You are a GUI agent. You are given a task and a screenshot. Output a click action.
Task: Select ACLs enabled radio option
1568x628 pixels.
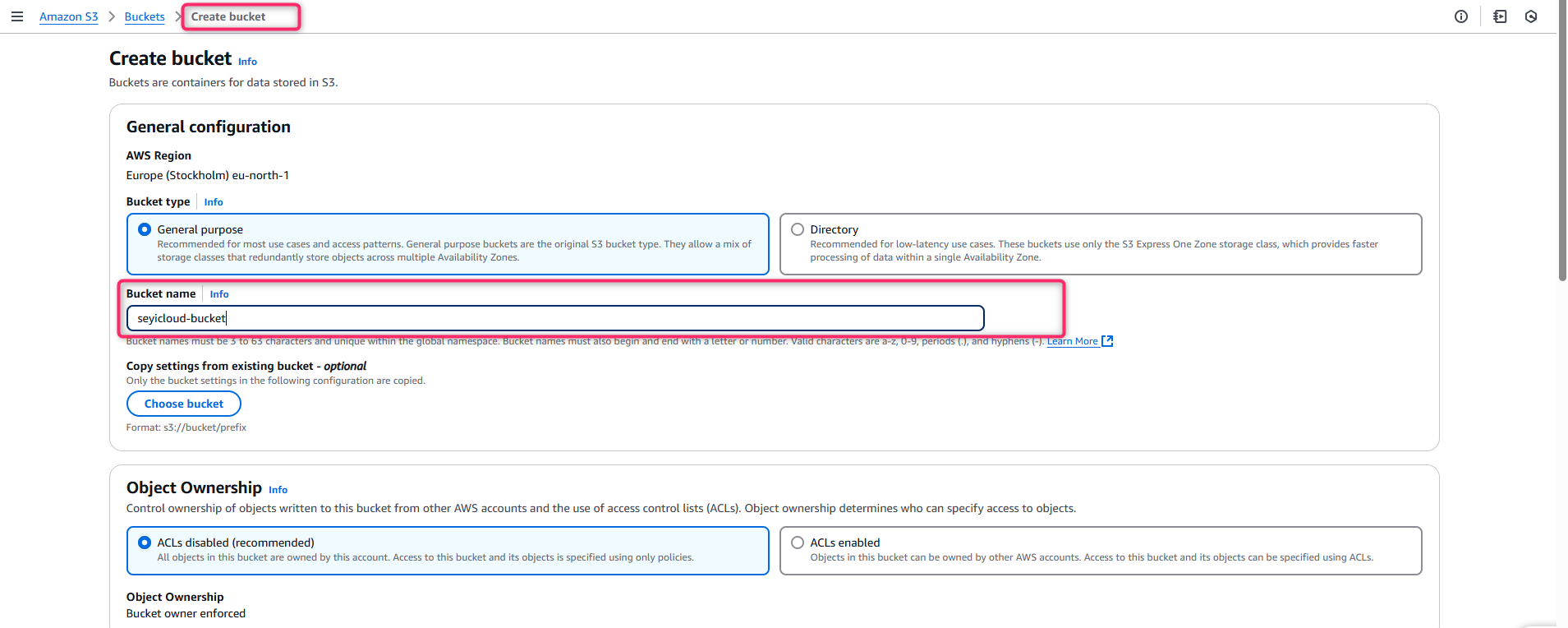tap(798, 543)
